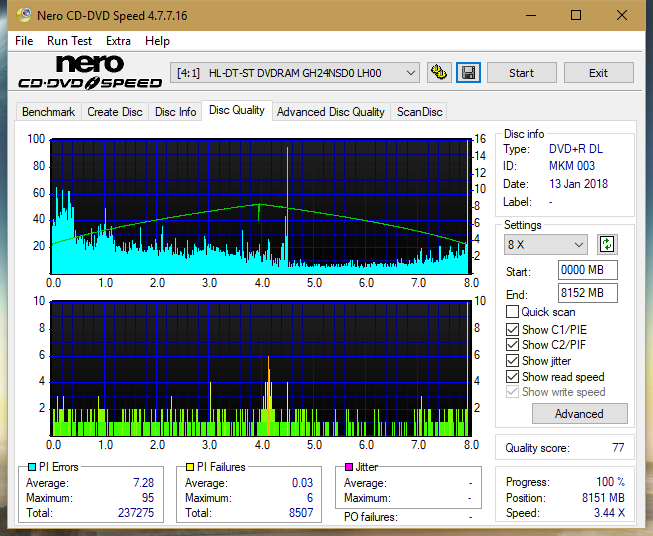The image size is (653, 536).
Task: Click PI Errors total 237275
Action: point(136,513)
